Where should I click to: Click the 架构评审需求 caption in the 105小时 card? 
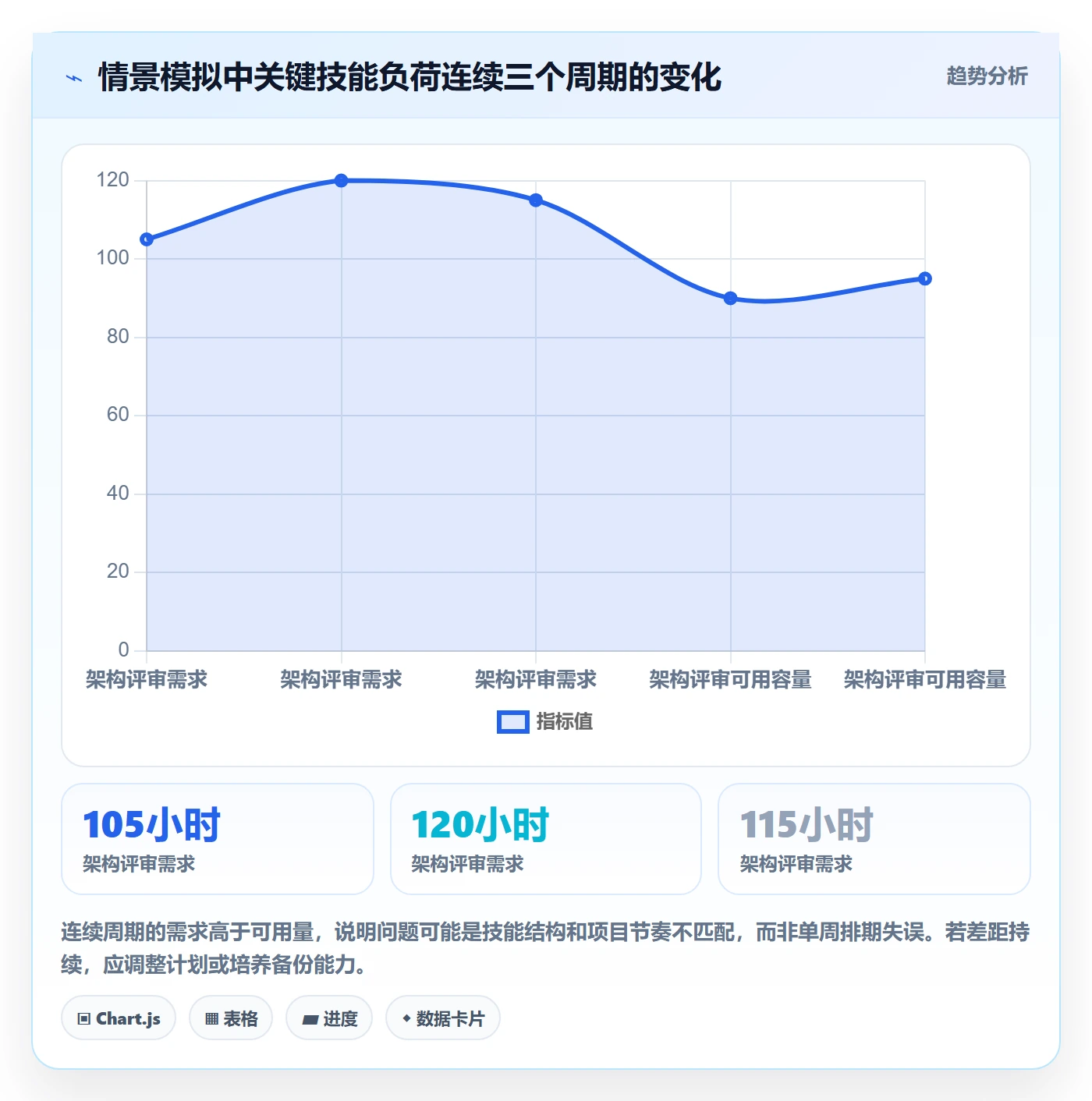(139, 864)
